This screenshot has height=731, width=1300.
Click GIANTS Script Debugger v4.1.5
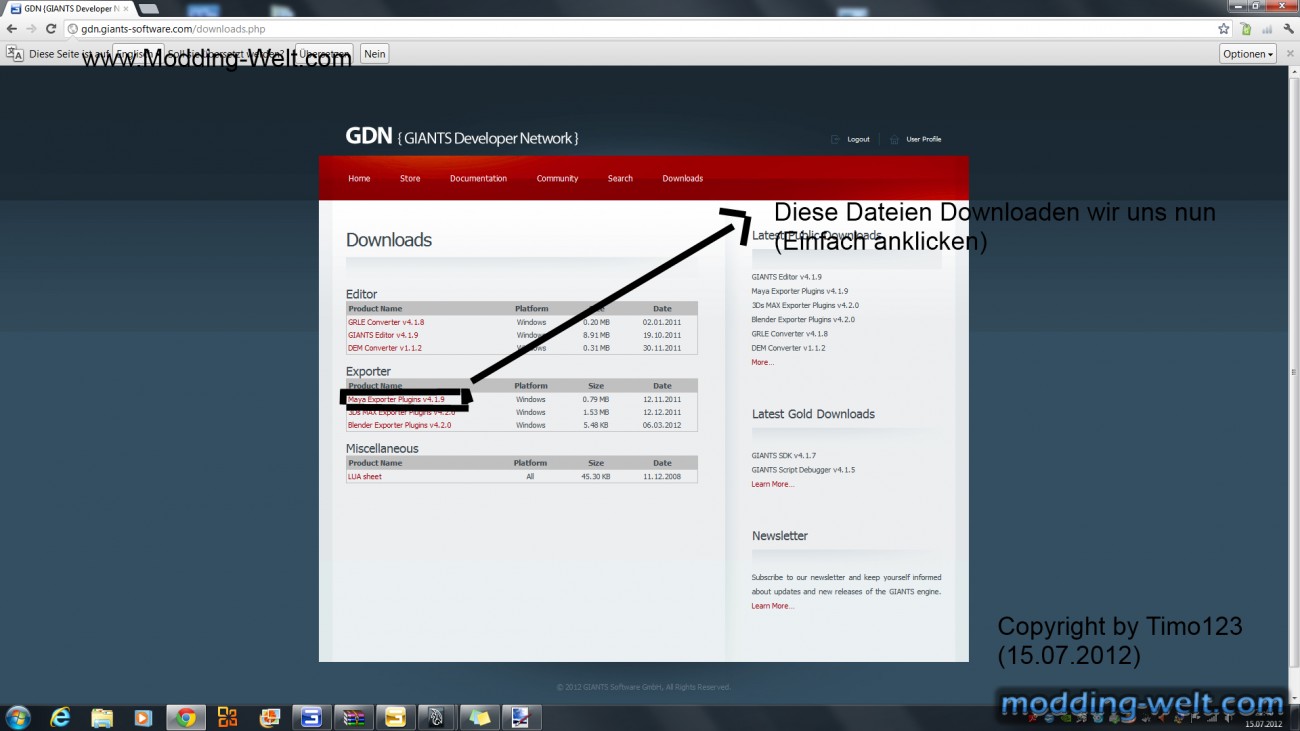tap(803, 470)
